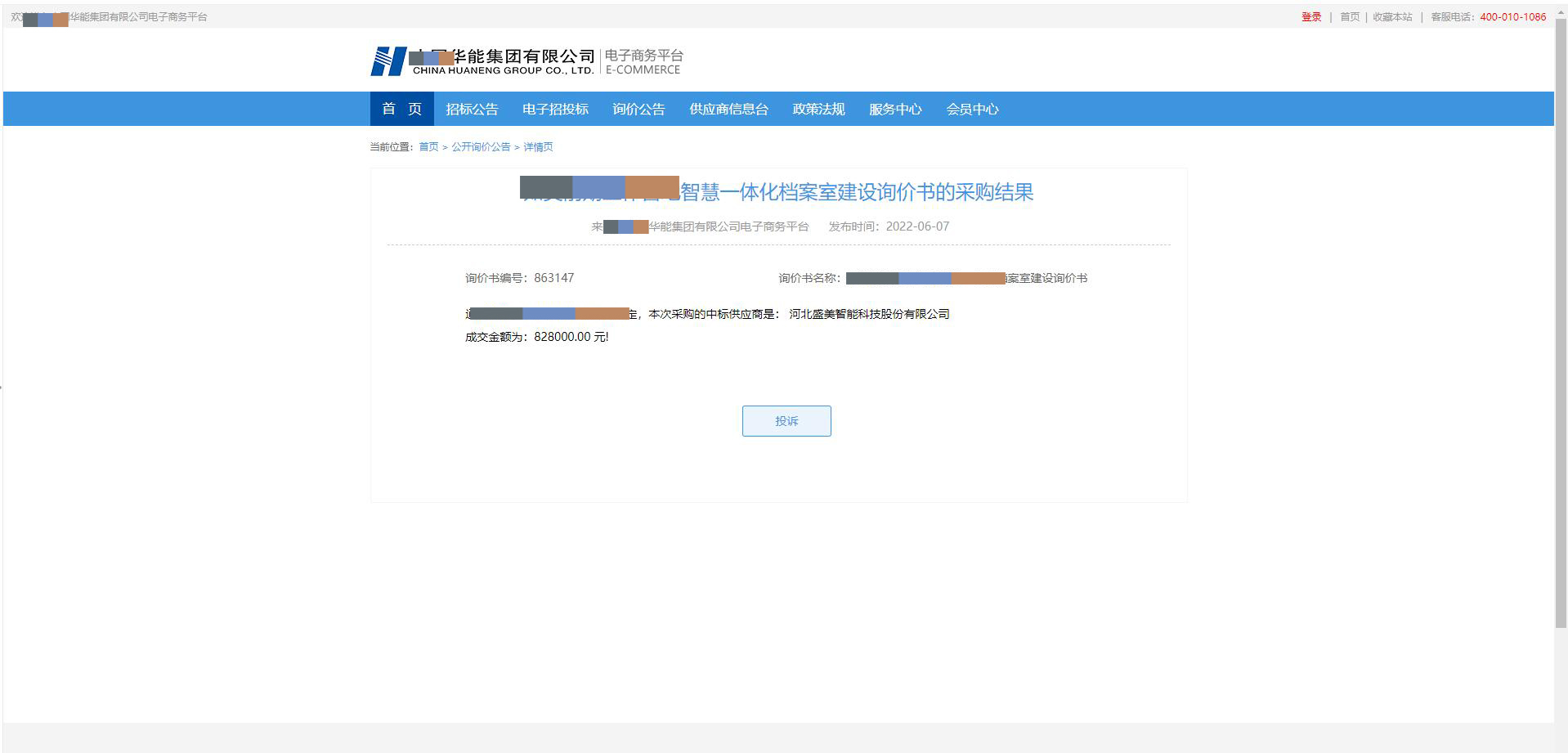Click the 详情页 breadcrumb link
The height and width of the screenshot is (753, 1568).
[538, 147]
